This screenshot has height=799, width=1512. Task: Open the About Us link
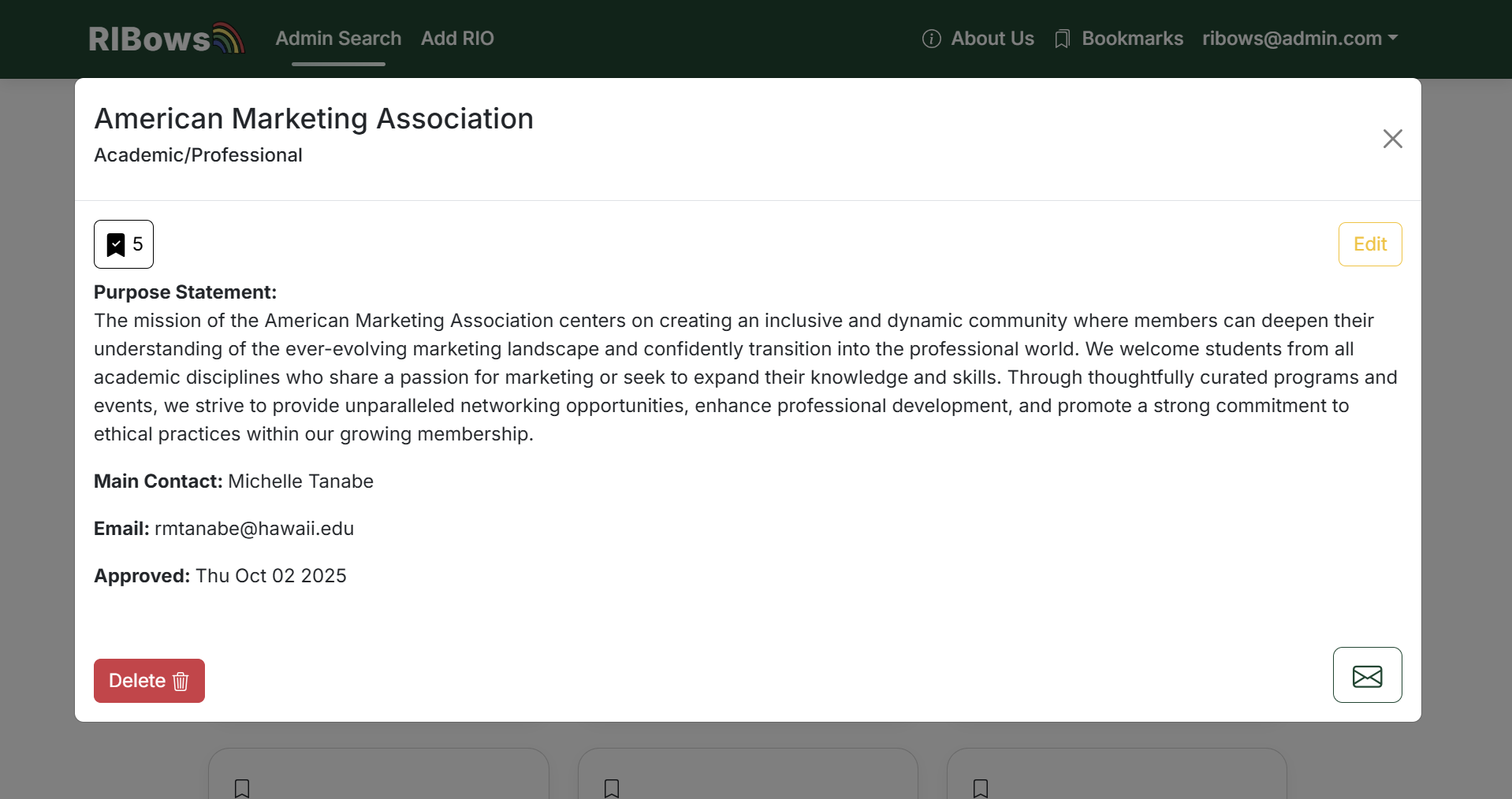[992, 39]
